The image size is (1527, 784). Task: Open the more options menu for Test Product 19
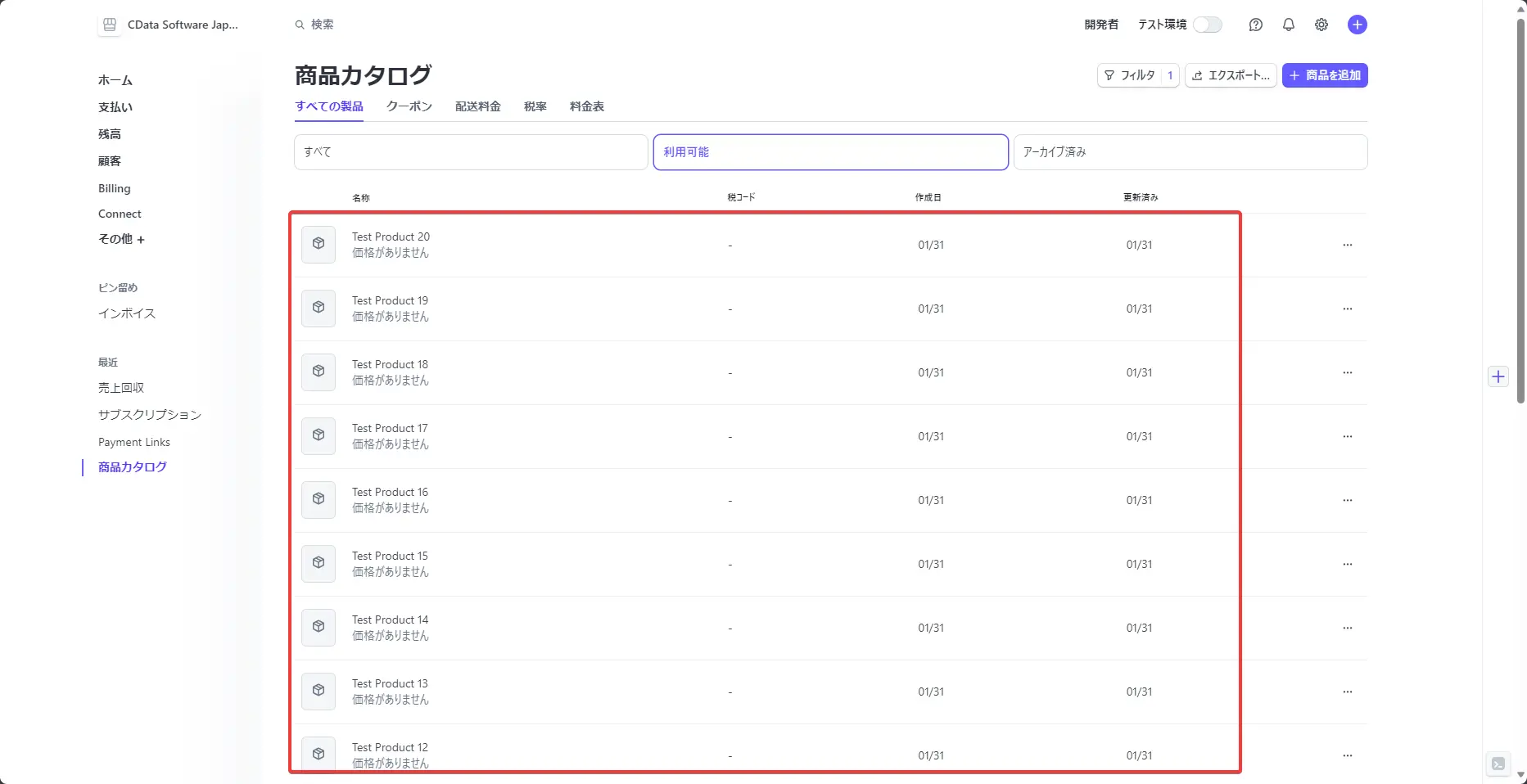[1348, 309]
